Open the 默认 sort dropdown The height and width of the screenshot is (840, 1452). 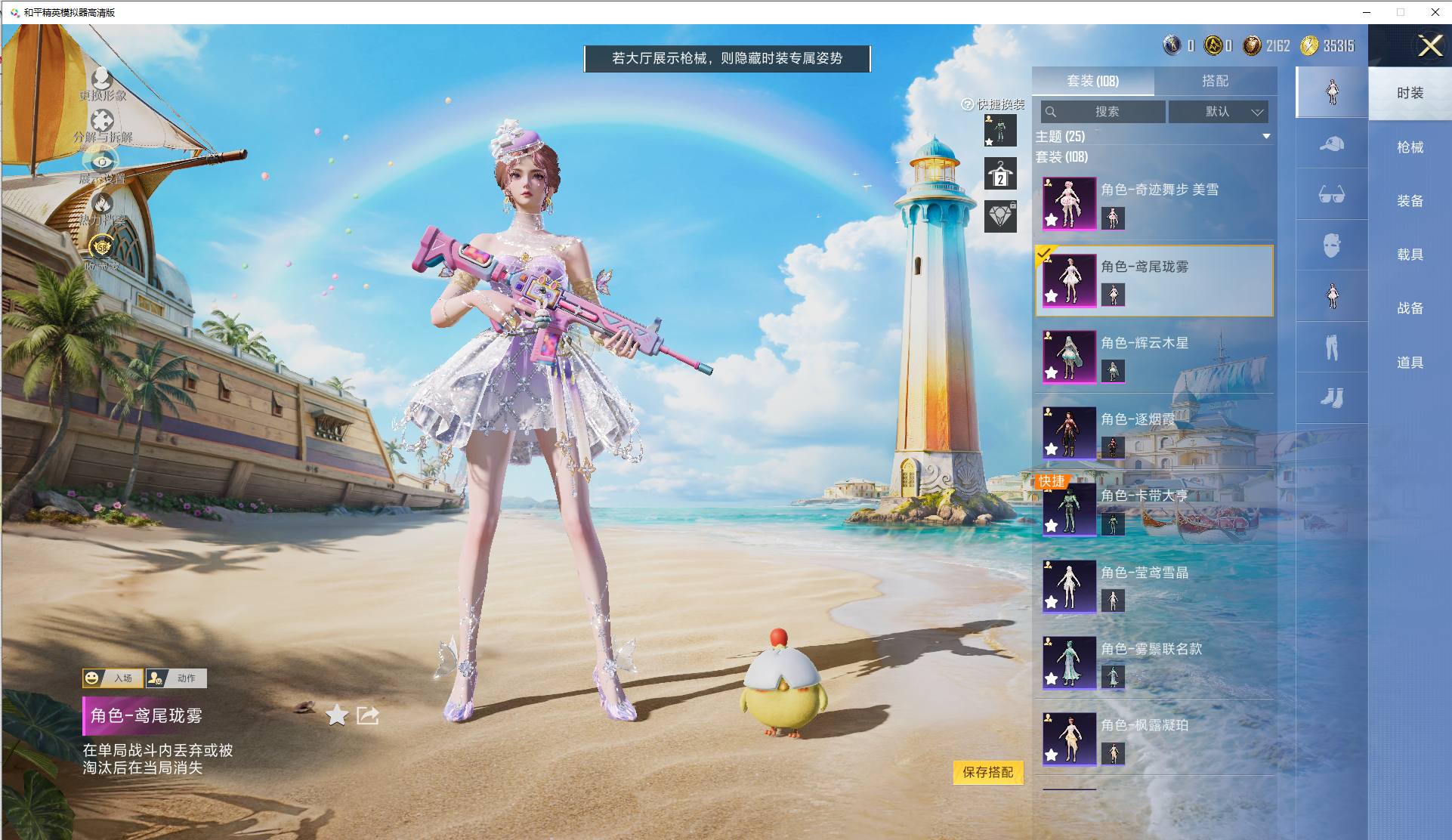click(x=1218, y=112)
